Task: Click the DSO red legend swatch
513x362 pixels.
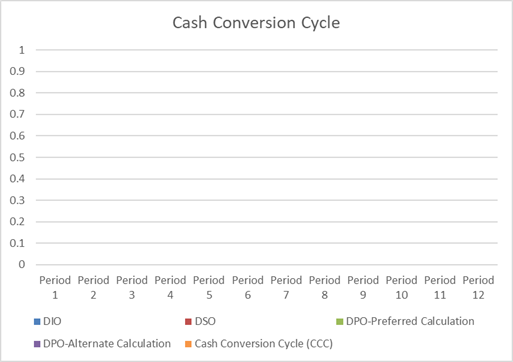Action: pos(188,322)
